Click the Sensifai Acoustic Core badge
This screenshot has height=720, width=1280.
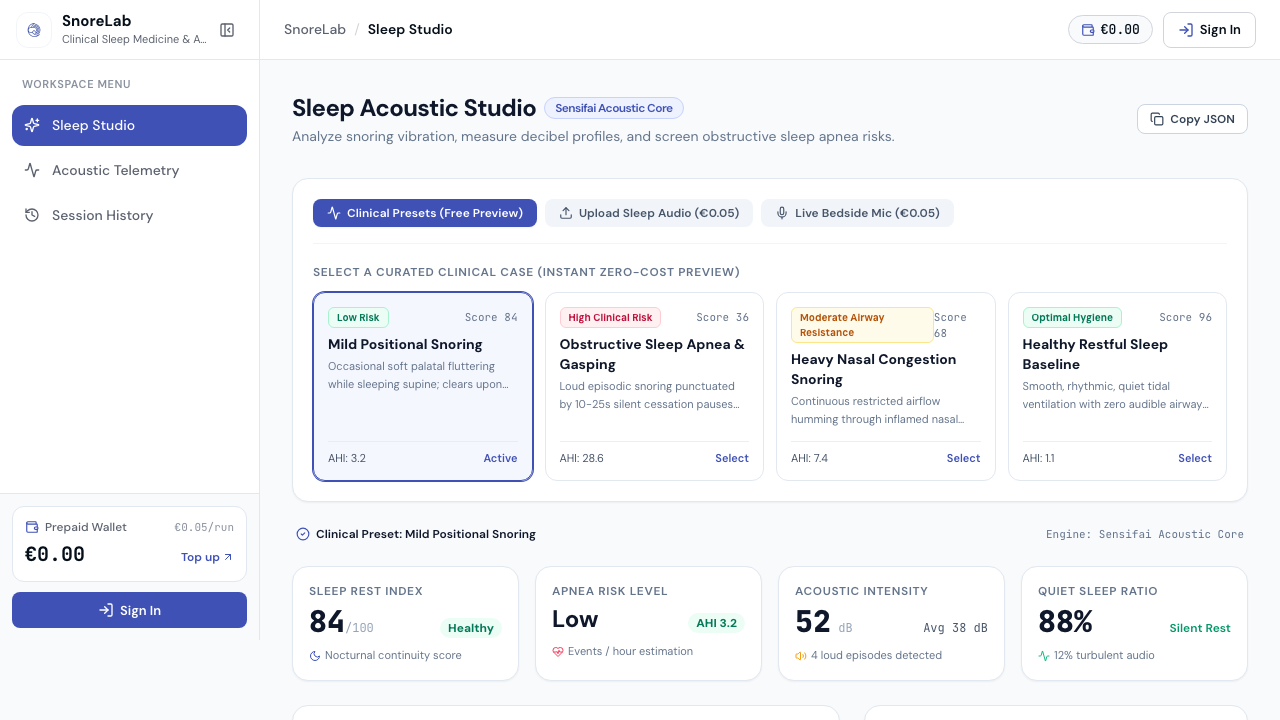[x=614, y=108]
